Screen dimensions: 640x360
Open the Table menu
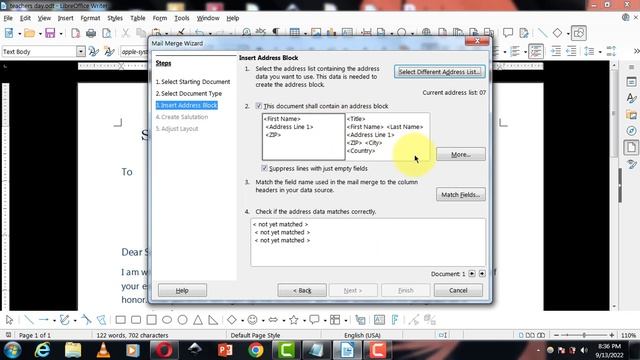tap(138, 18)
